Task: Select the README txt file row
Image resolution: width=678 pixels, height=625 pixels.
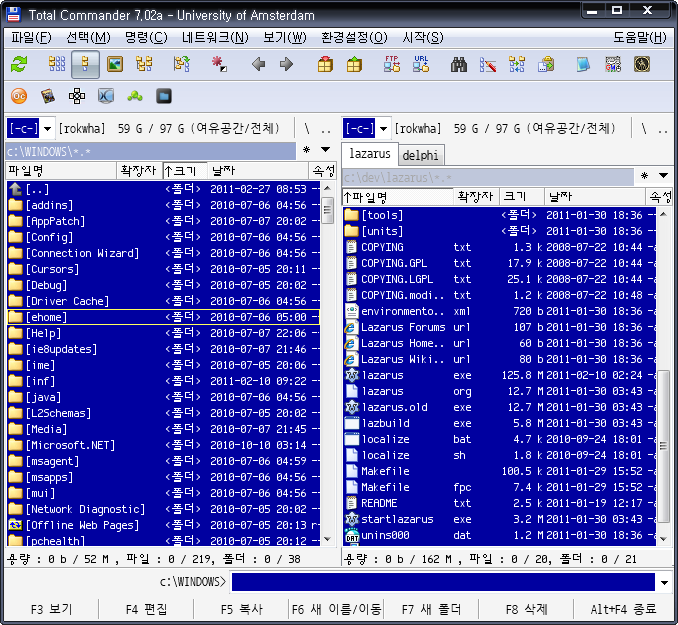Action: 499,503
